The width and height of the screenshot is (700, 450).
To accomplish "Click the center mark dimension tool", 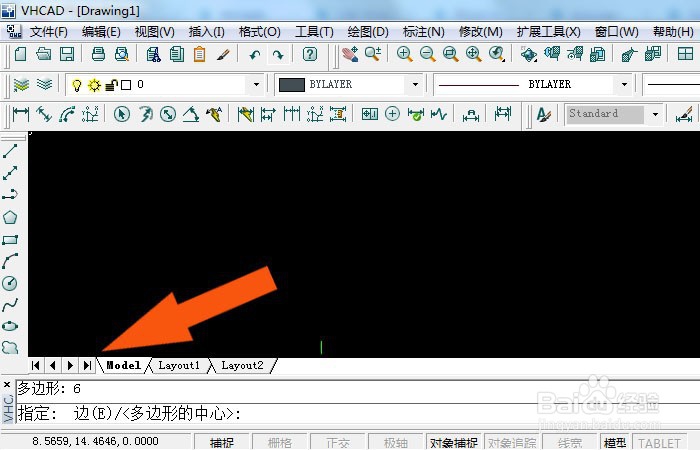I will 392,114.
